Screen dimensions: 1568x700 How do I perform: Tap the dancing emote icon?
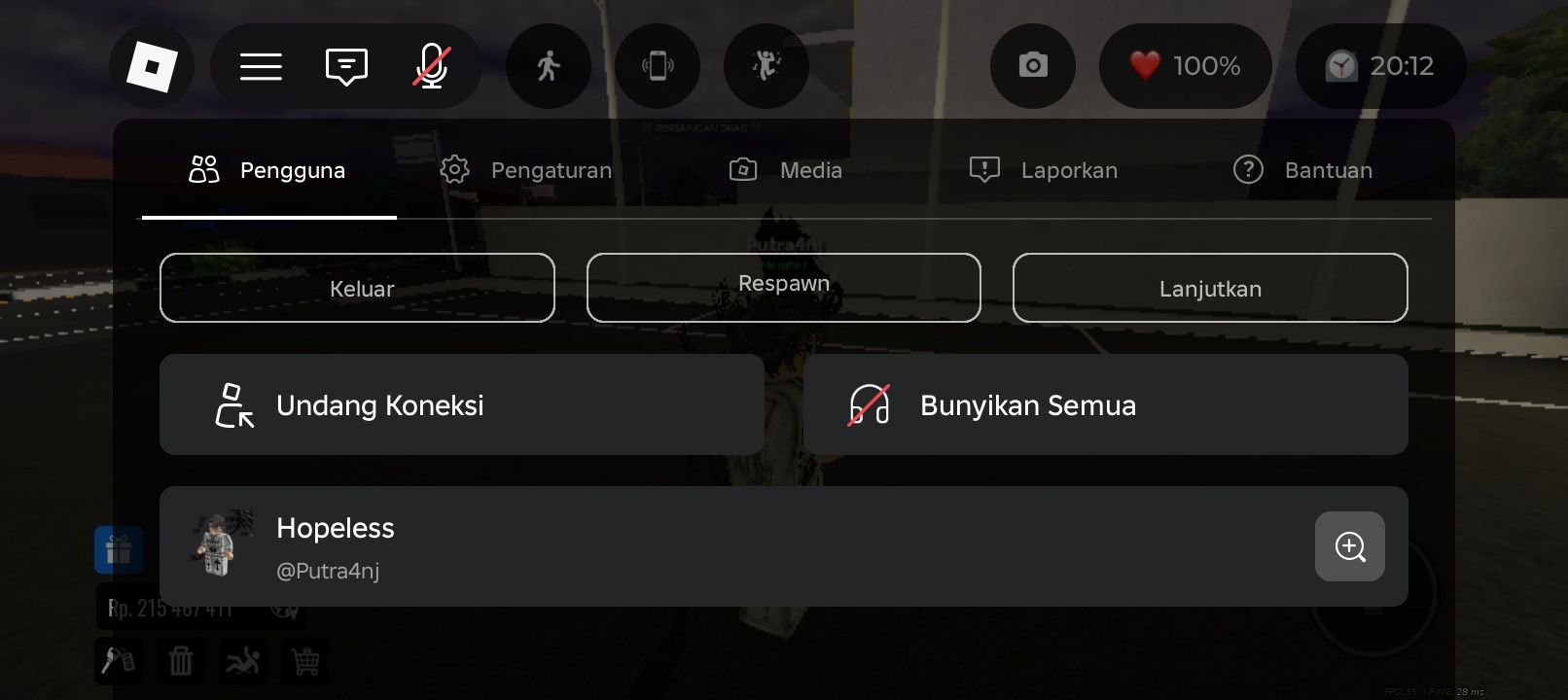point(766,66)
